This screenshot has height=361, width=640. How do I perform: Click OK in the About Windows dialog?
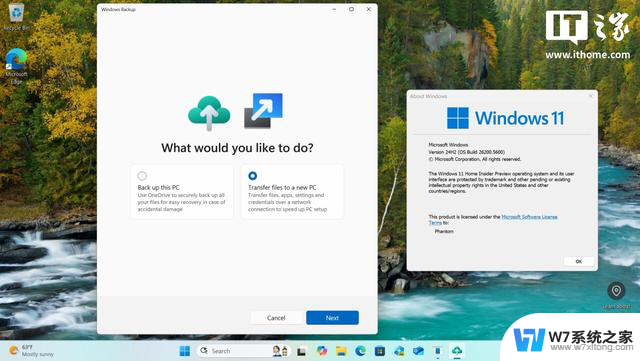point(578,261)
